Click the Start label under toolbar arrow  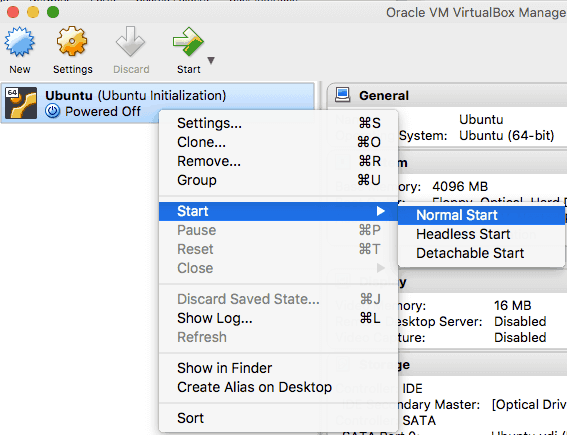188,69
